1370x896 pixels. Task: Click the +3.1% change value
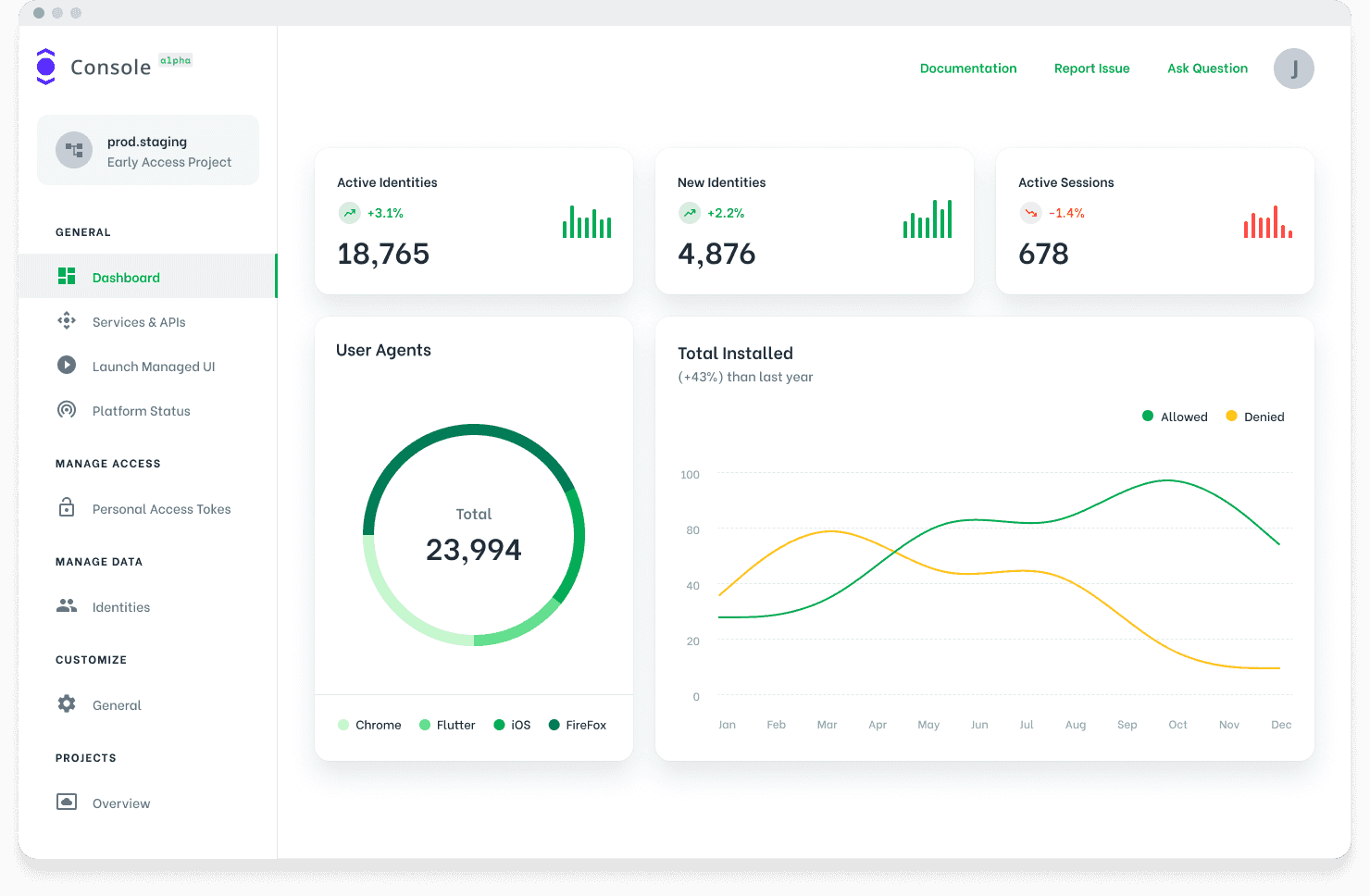click(x=385, y=213)
